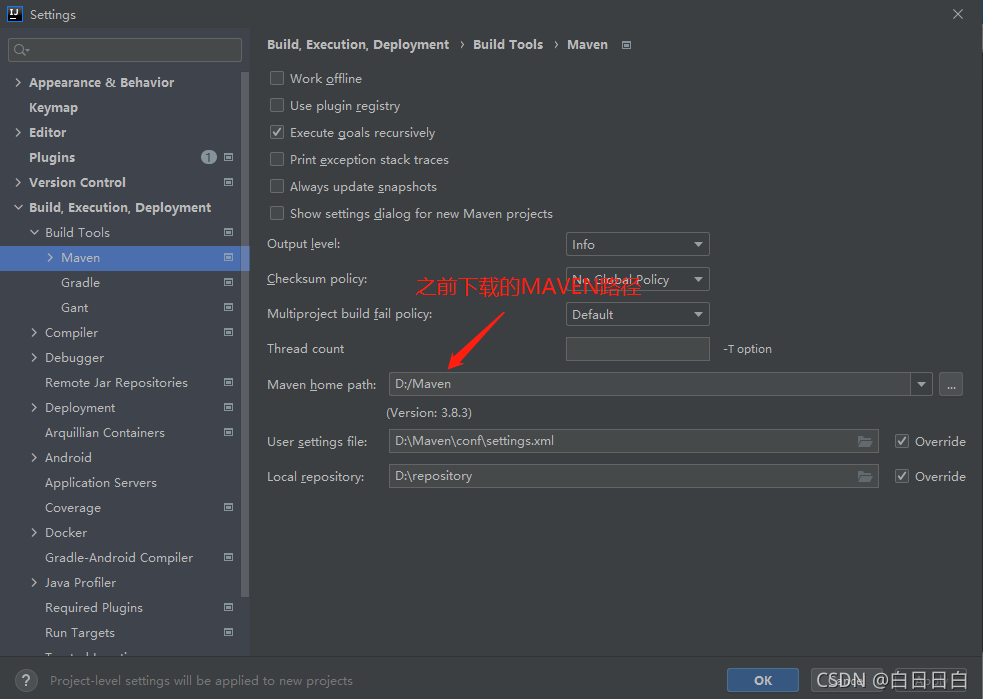Click the folder icon in User settings file
The image size is (983, 699).
(865, 441)
